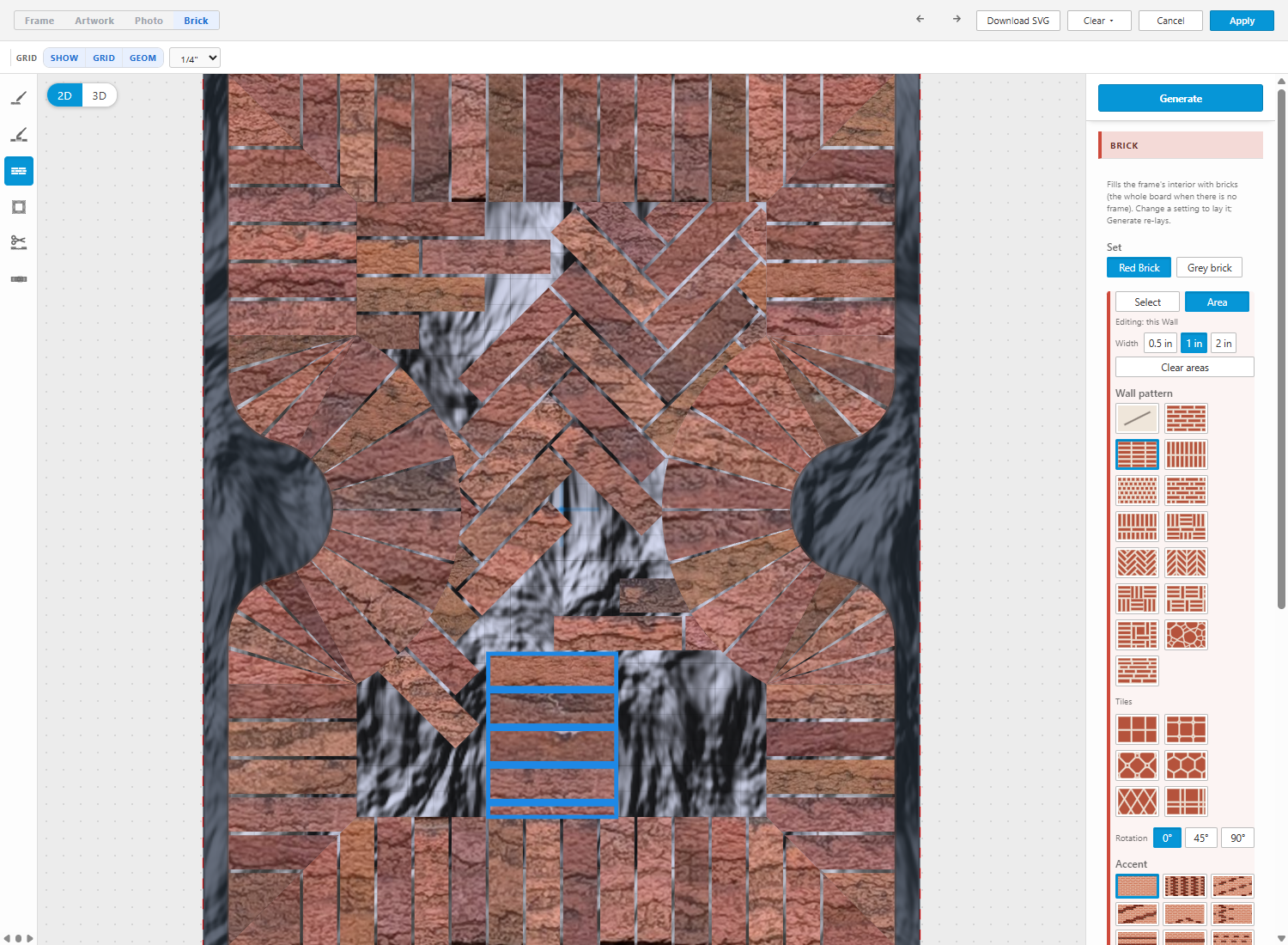Select the first Accent brick swatch
The image size is (1288, 945).
pos(1137,886)
